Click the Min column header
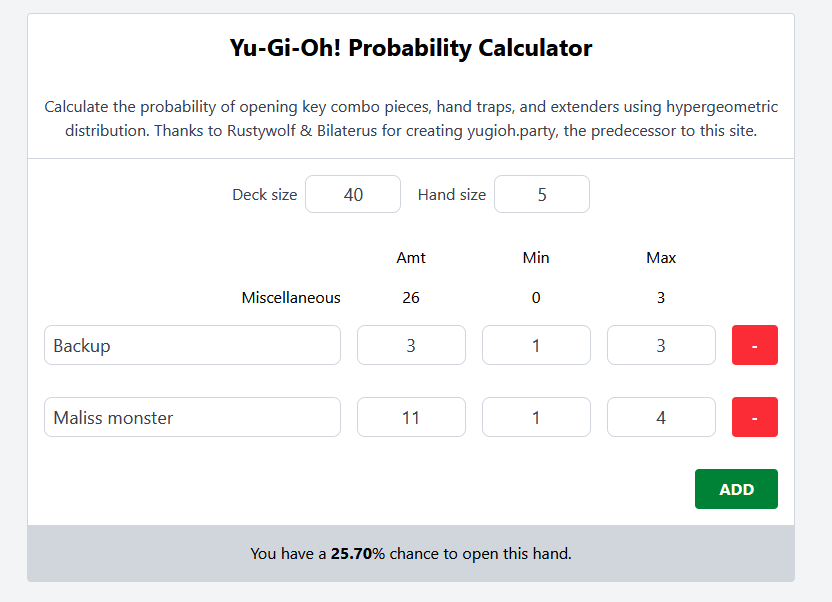The height and width of the screenshot is (602, 832). point(536,257)
